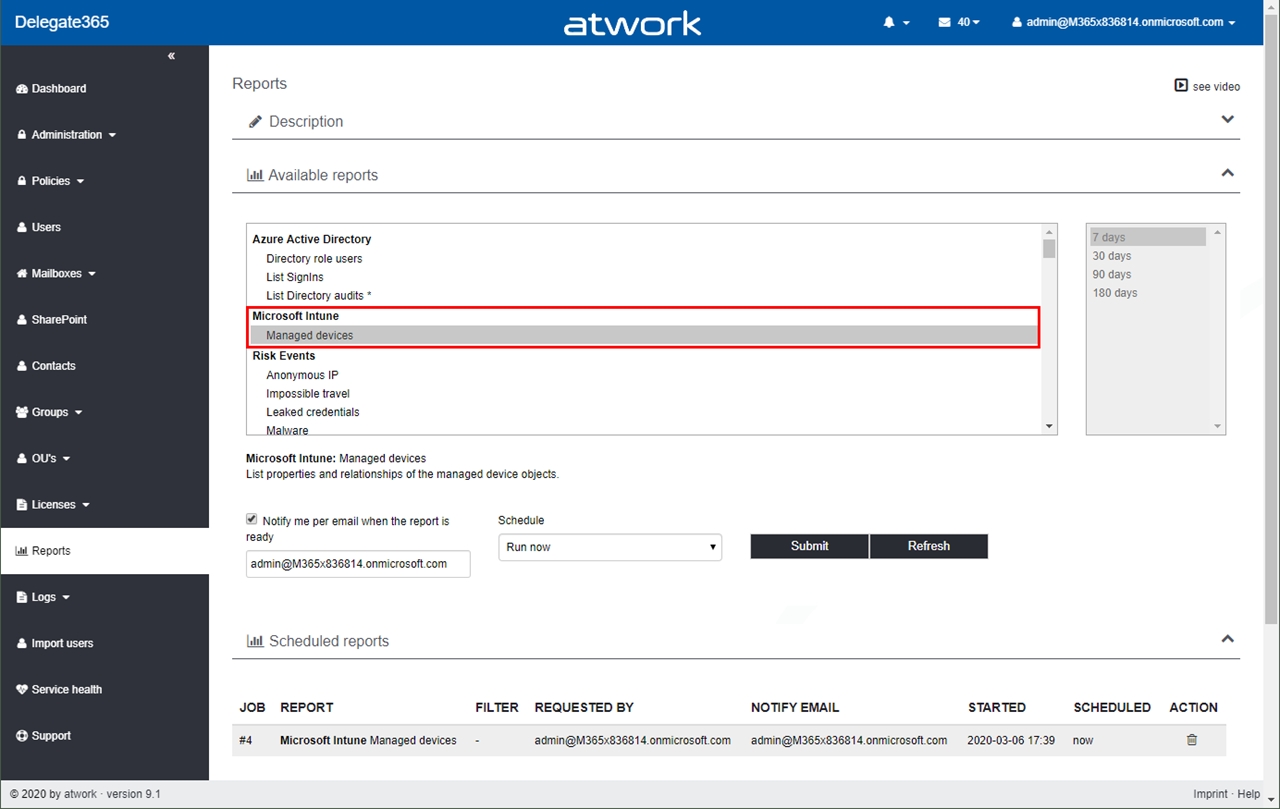This screenshot has height=809, width=1280.
Task: Click the REPORT column header
Action: tap(307, 707)
